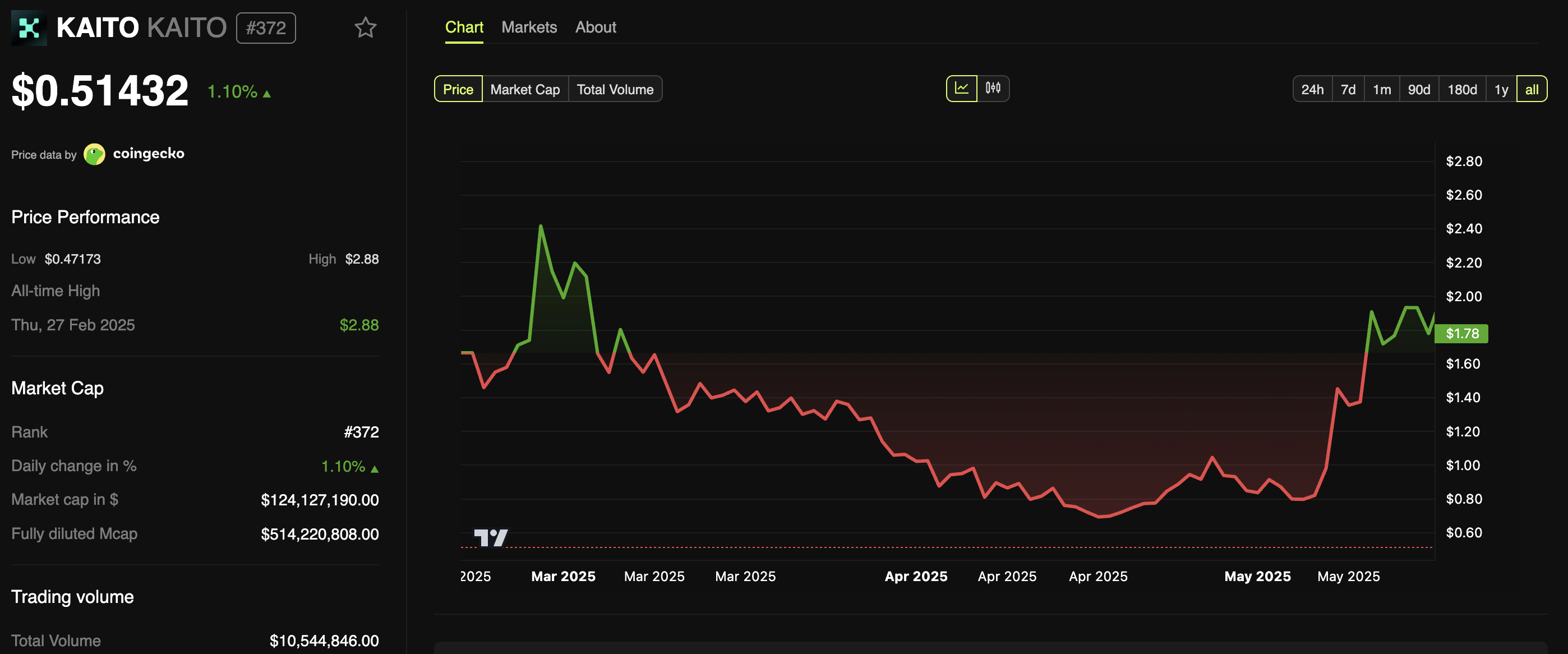Set chart range to 90d

[x=1418, y=90]
